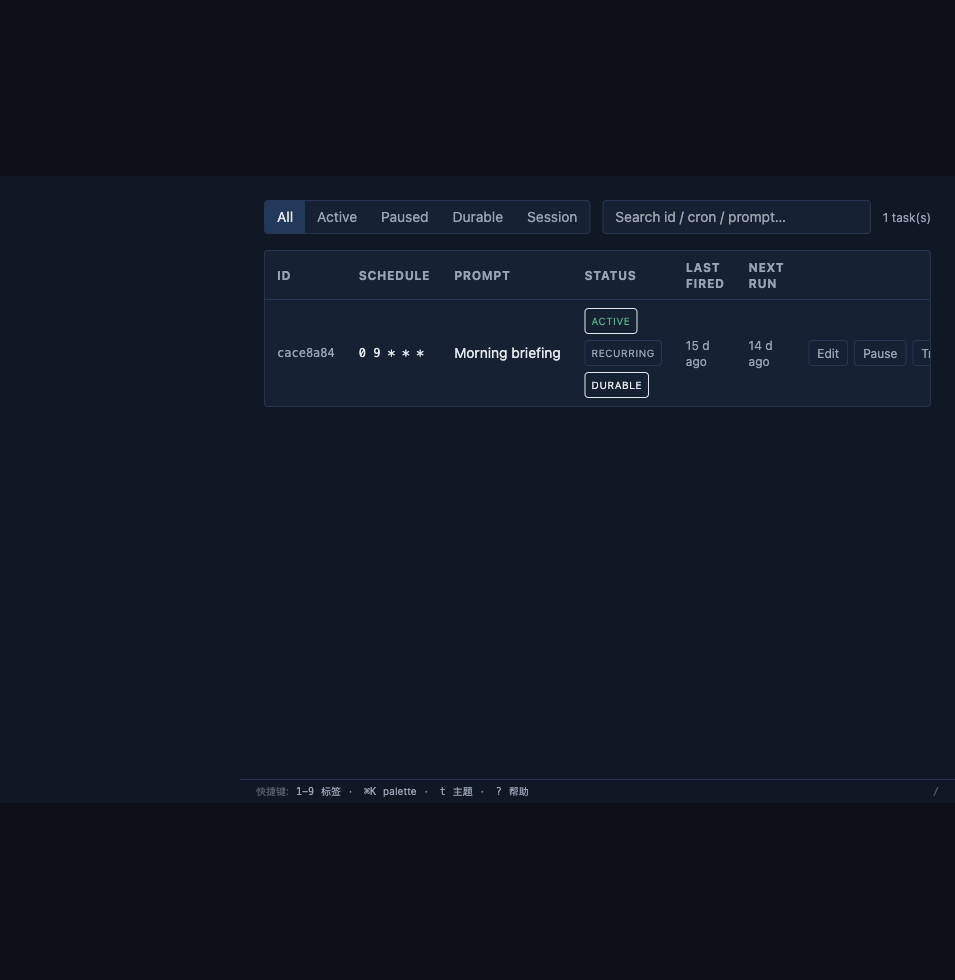Click the 15 d ago last fired value

[x=698, y=354]
